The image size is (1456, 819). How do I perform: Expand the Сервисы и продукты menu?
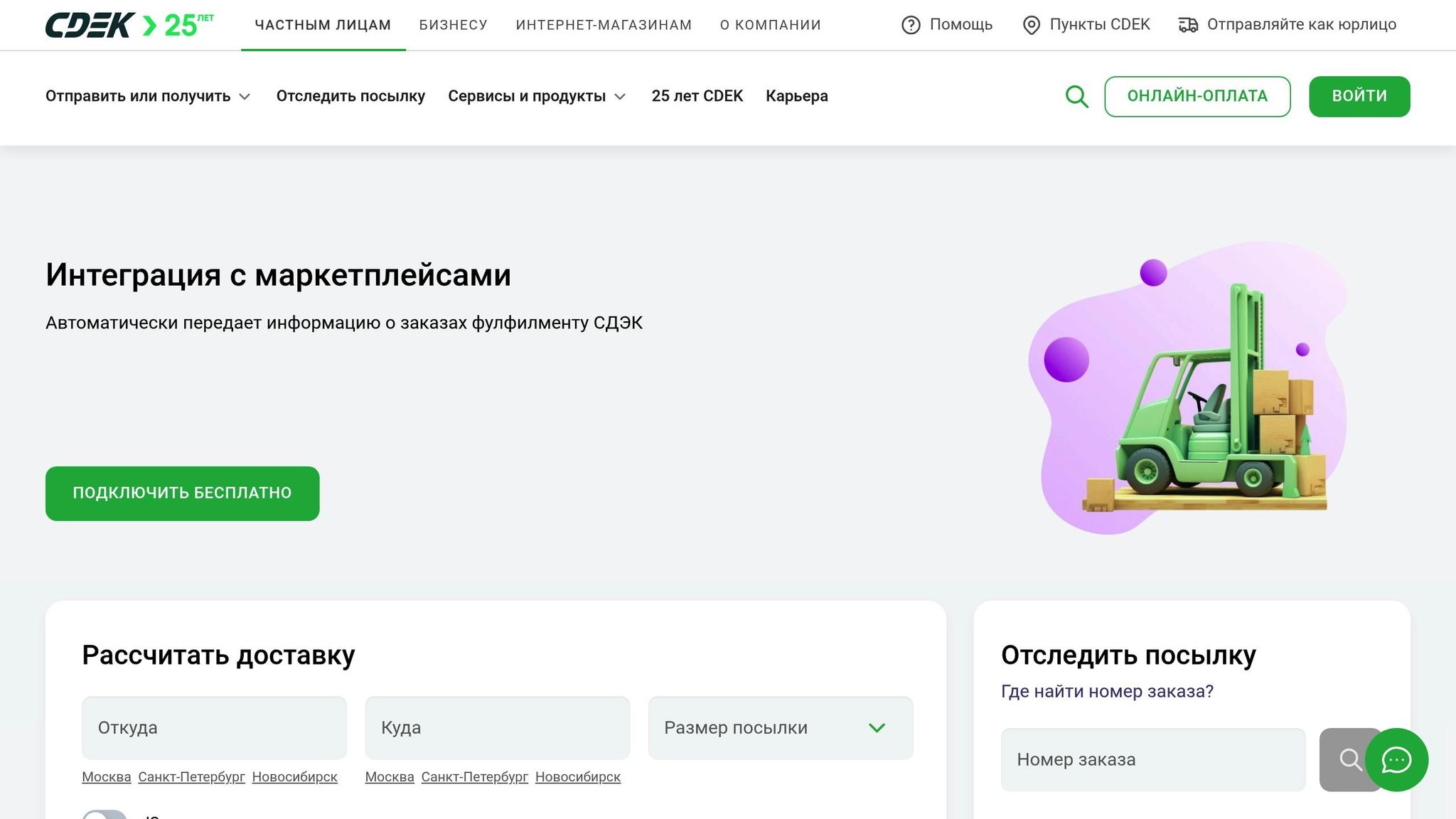[537, 96]
